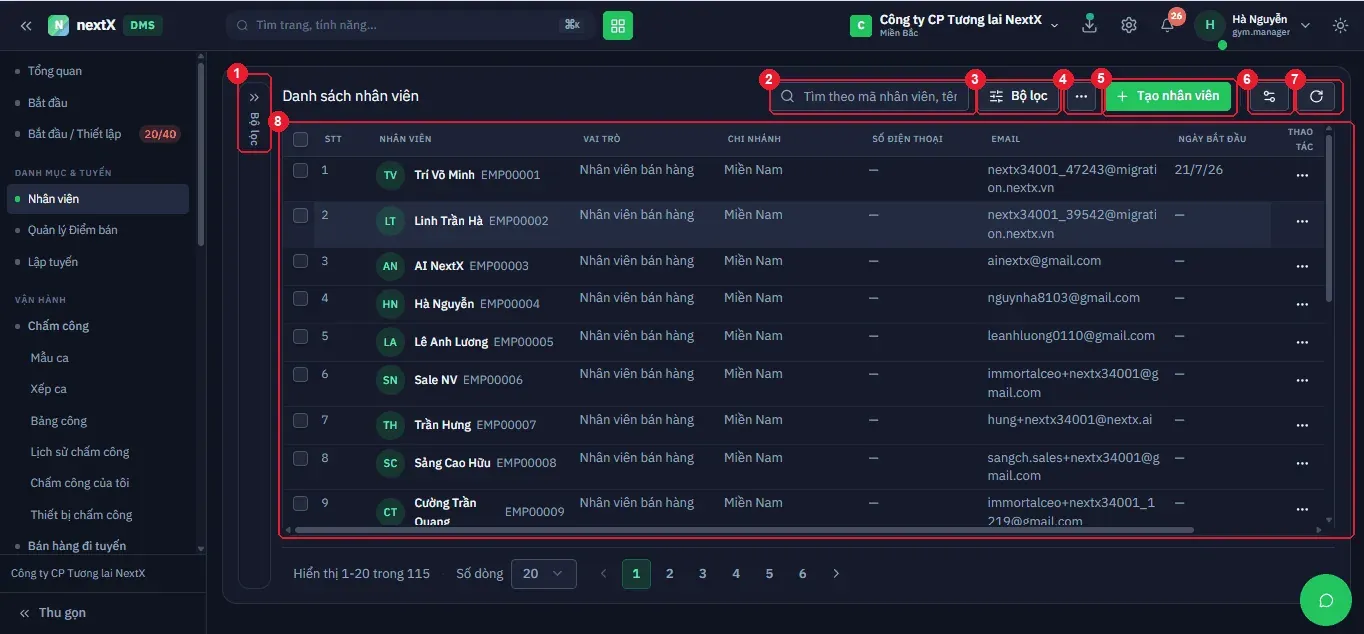Open Tổng quan in sidebar
The image size is (1364, 634).
(x=55, y=71)
